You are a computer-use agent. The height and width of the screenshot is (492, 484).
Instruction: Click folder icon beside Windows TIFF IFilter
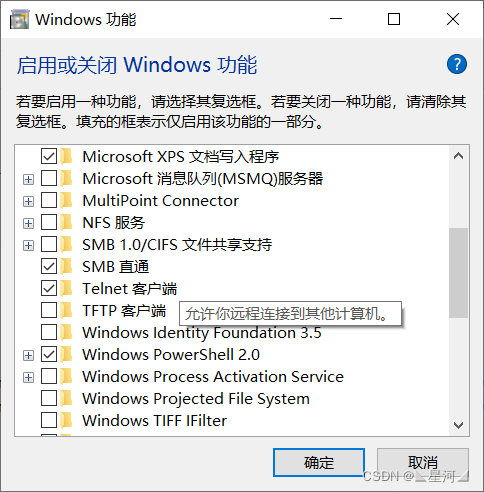point(67,420)
